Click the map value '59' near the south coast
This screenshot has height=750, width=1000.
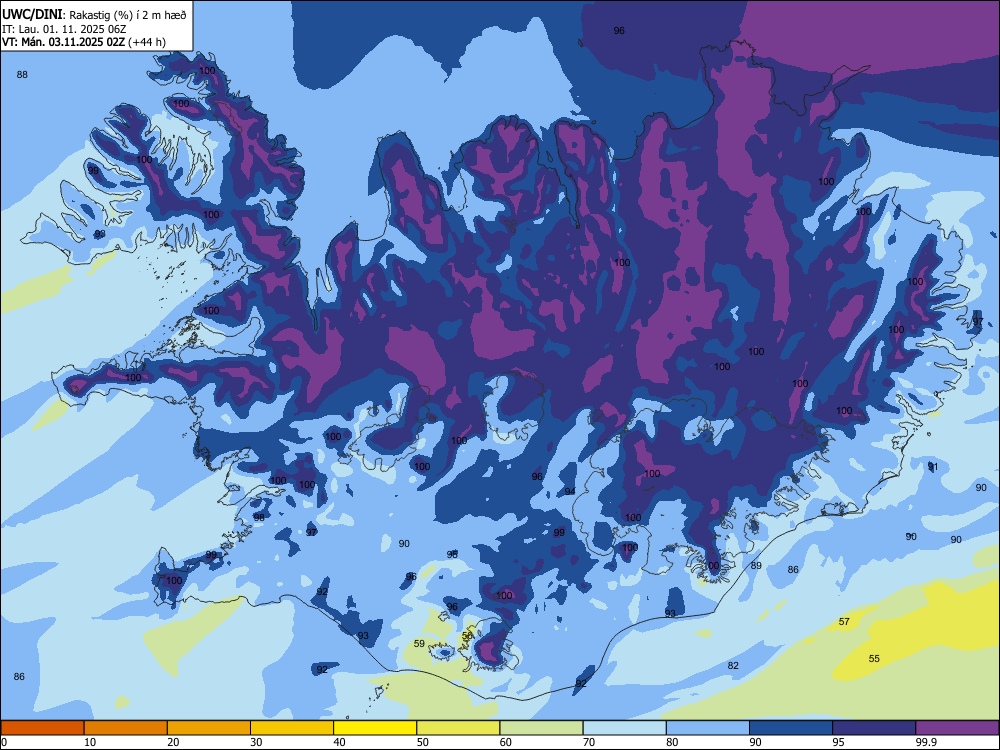click(x=419, y=643)
